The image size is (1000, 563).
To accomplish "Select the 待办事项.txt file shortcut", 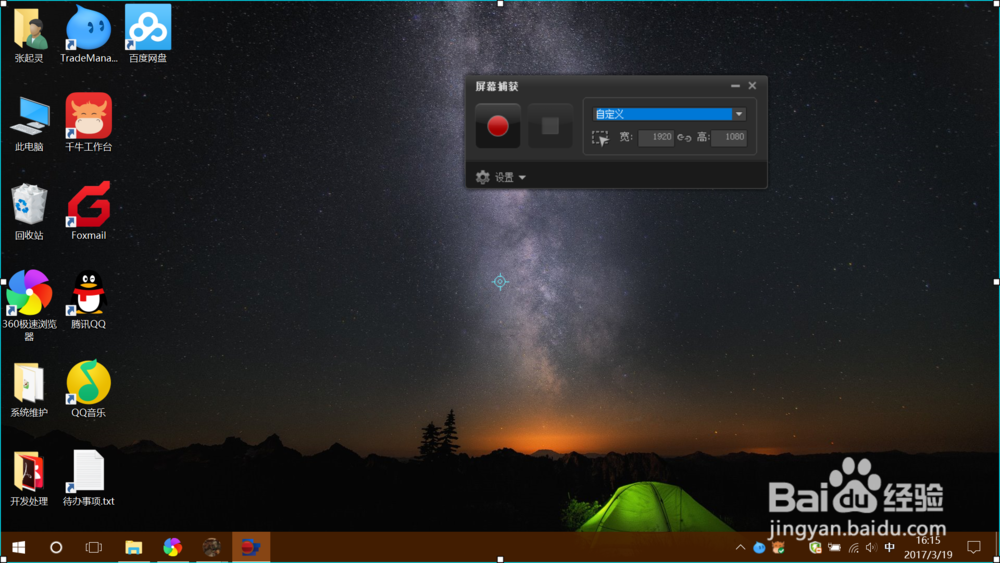I will click(89, 478).
